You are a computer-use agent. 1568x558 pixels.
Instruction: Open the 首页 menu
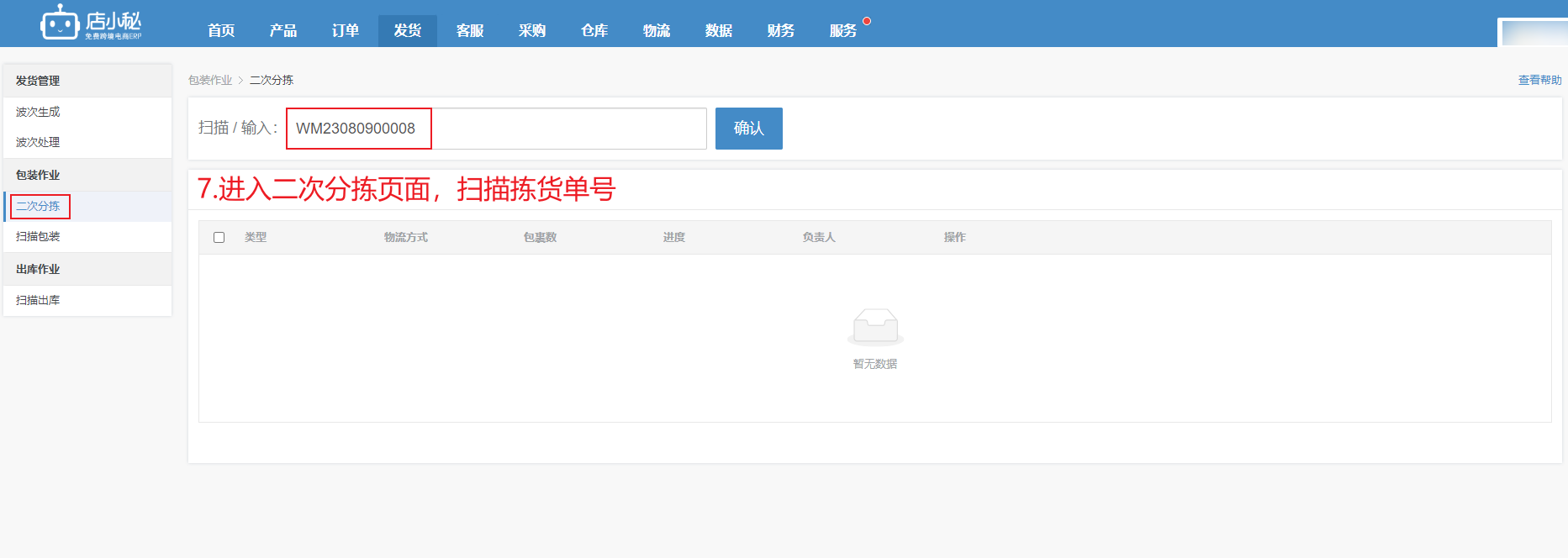[221, 31]
